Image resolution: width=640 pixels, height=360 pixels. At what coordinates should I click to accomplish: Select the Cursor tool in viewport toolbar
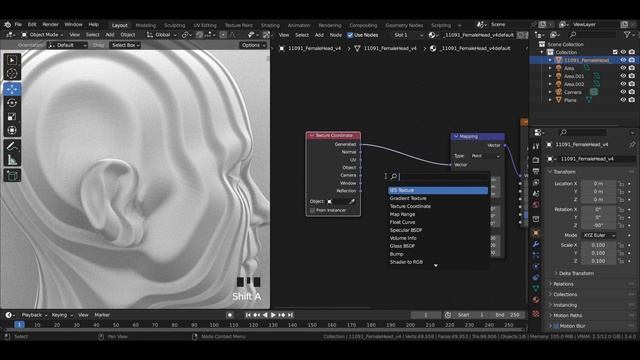click(x=12, y=74)
